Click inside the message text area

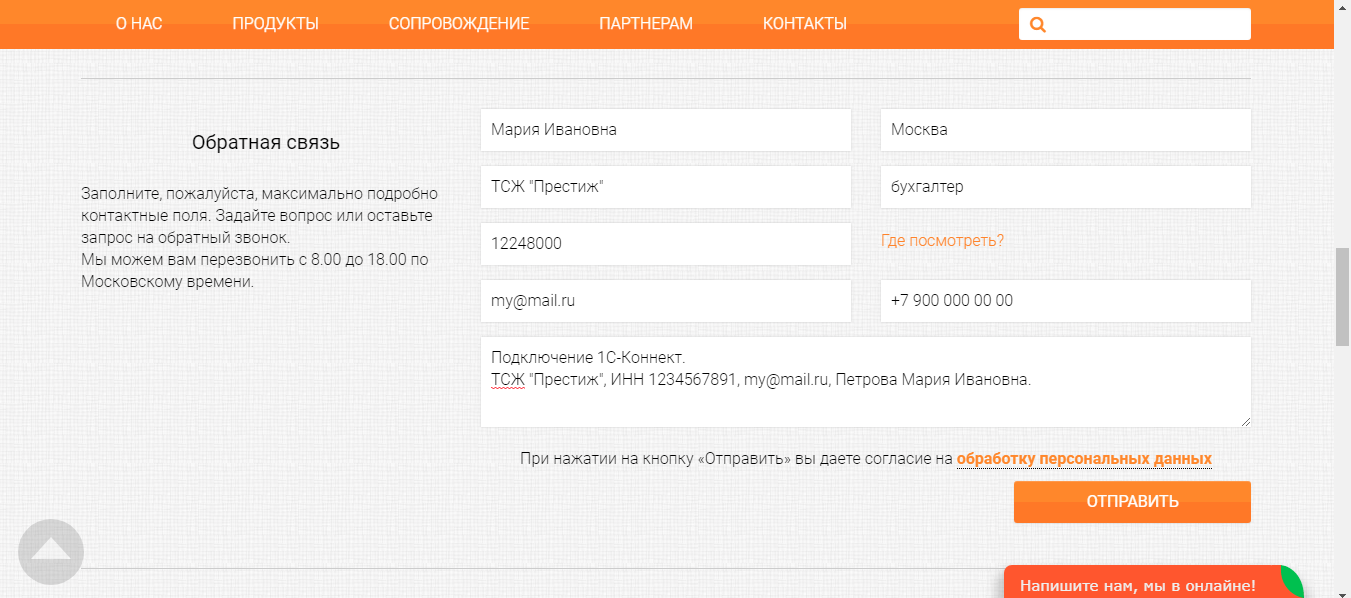866,382
